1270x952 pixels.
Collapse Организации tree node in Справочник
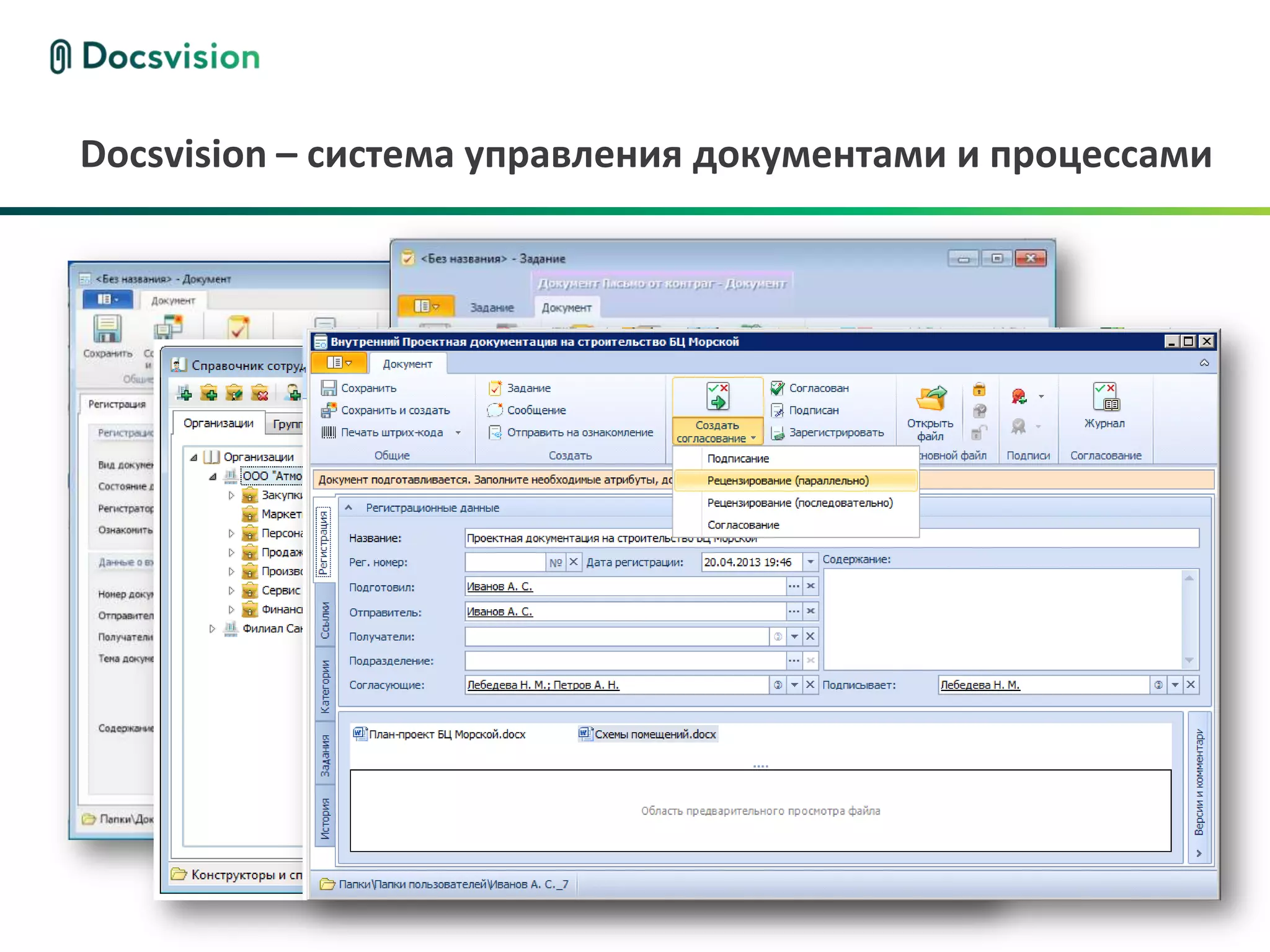click(193, 457)
